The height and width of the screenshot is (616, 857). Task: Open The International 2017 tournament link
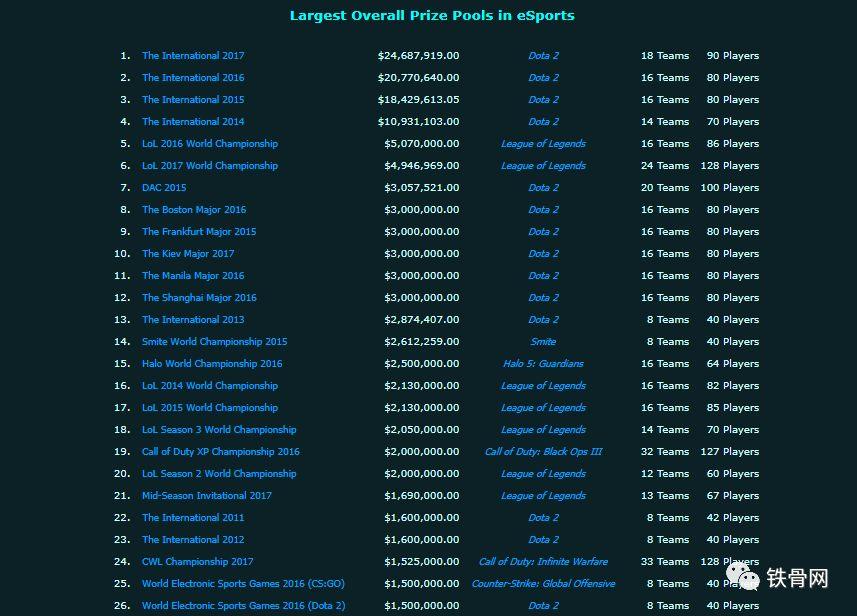coord(193,56)
